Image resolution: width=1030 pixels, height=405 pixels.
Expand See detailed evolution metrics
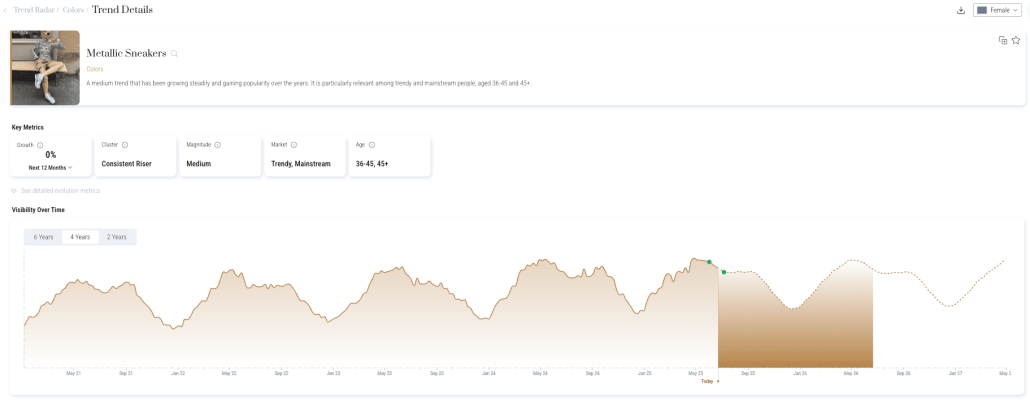click(56, 190)
